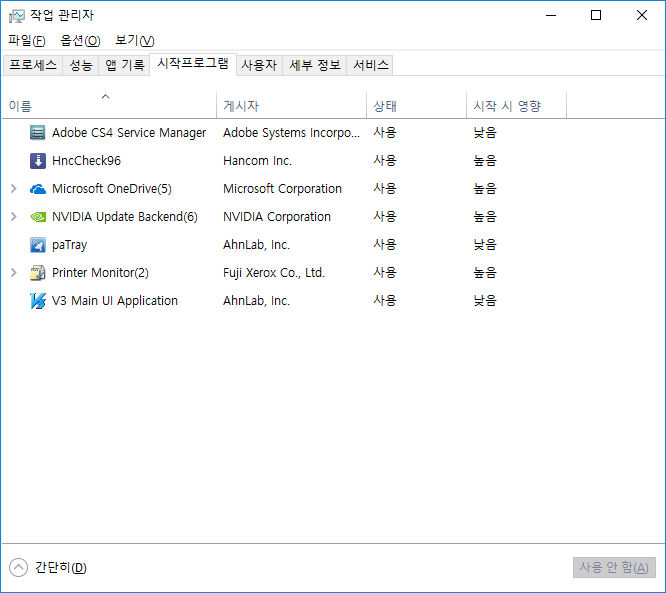Viewport: 666px width, 593px height.
Task: Click 사용 status in HncCheck96 row
Action: (x=385, y=161)
